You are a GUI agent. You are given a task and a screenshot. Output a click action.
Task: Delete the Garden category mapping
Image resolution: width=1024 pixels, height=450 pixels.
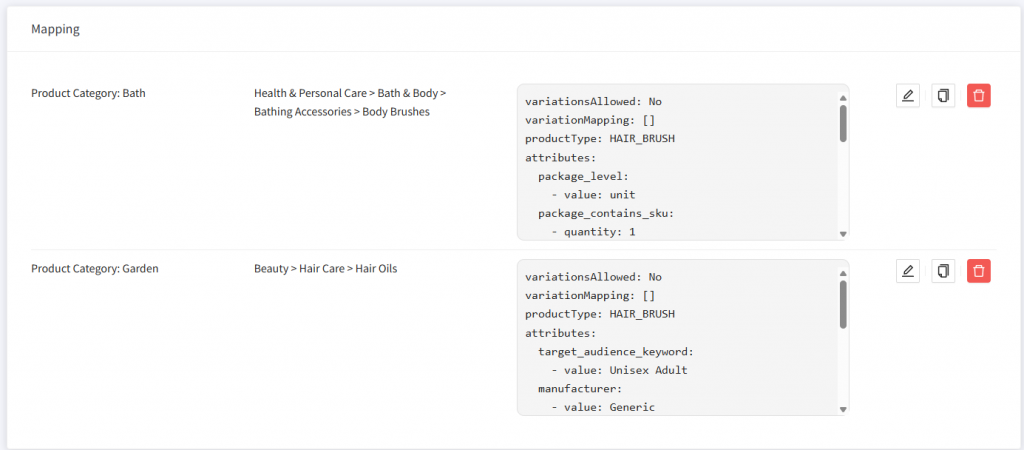(x=979, y=271)
